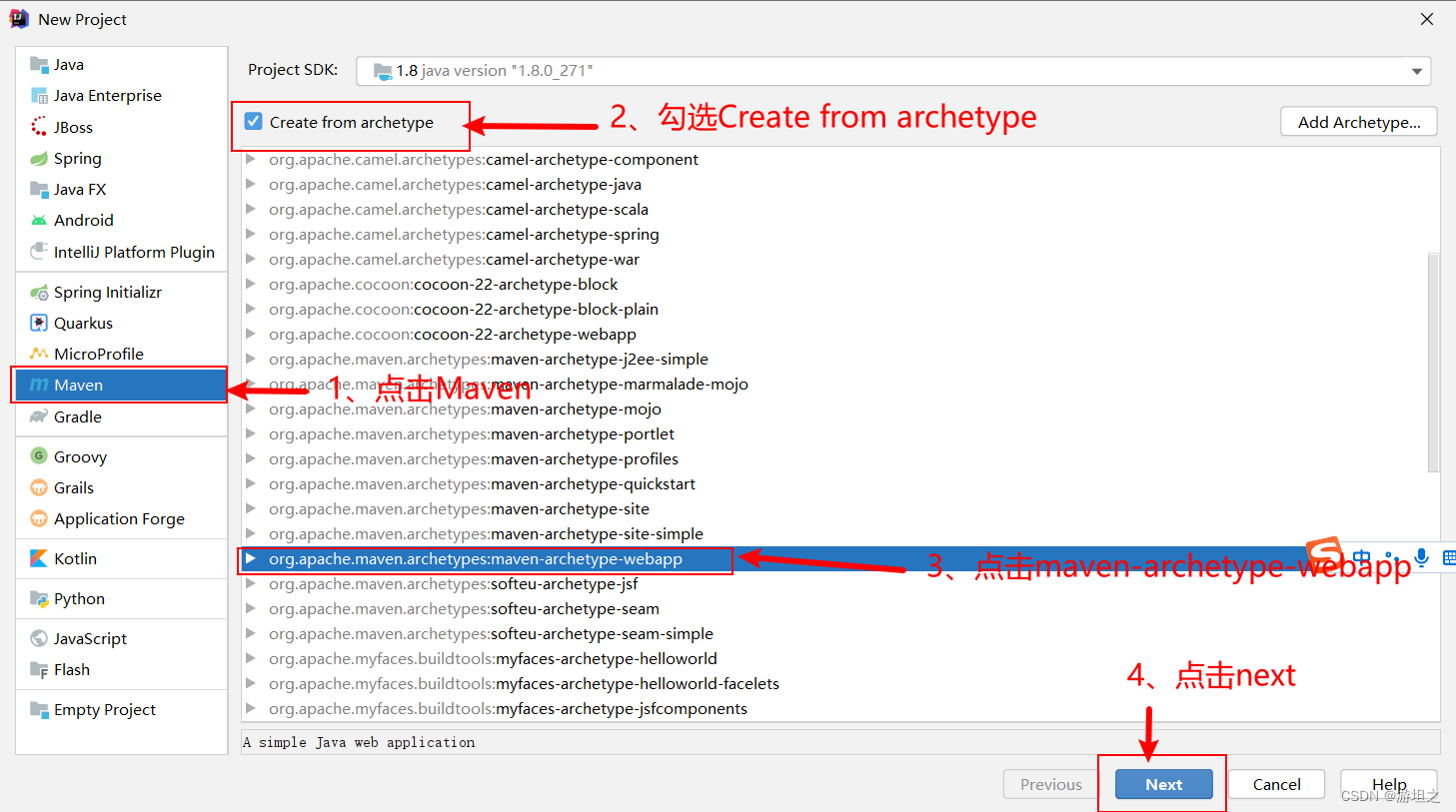Click the Flash icon
Viewport: 1456px width, 812px height.
(39, 669)
